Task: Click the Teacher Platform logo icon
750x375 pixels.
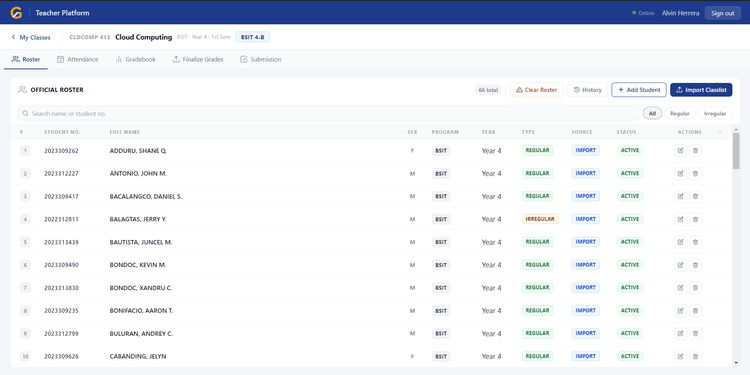Action: 16,13
